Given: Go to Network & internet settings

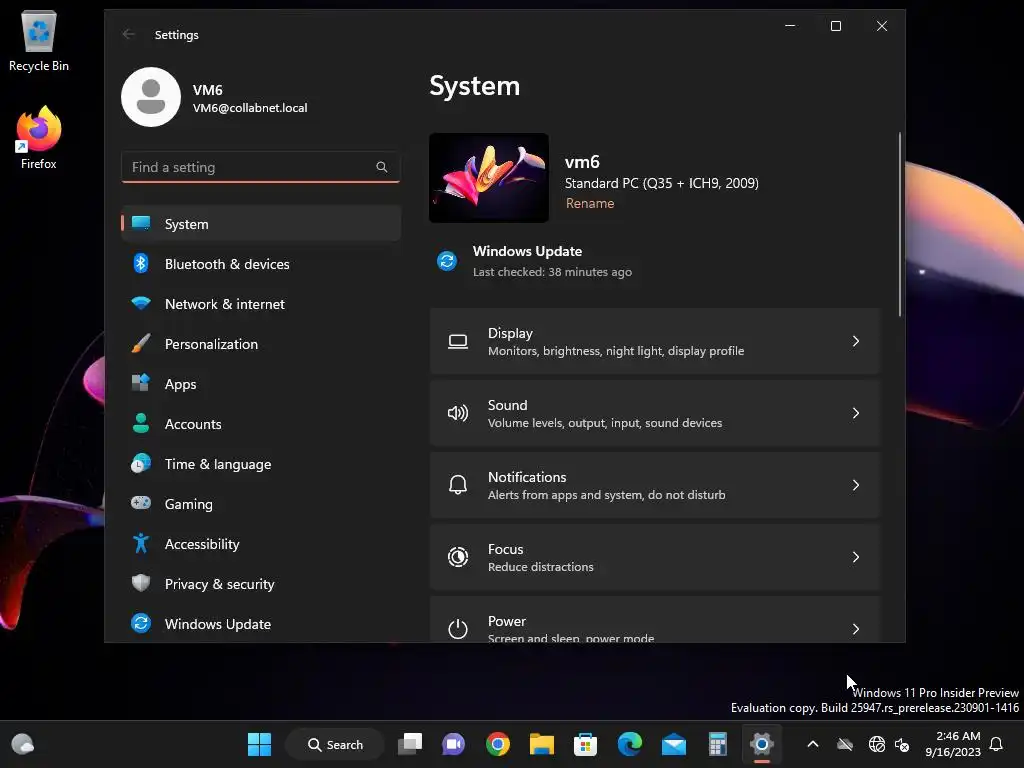Looking at the screenshot, I should tap(261, 304).
